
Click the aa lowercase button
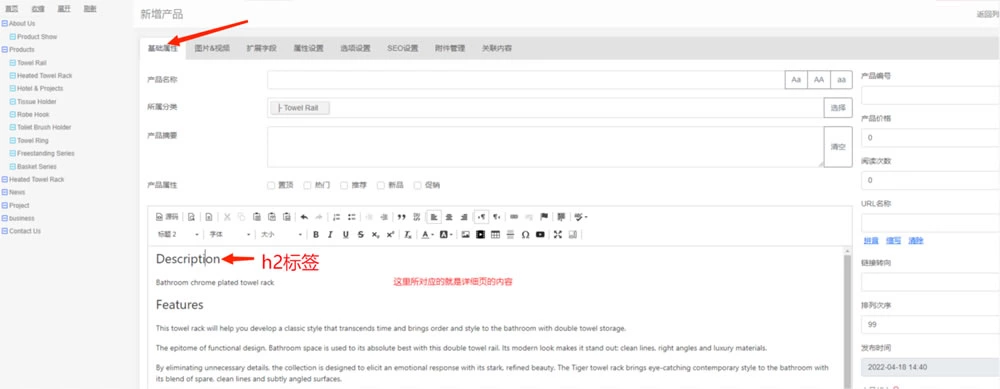click(841, 80)
